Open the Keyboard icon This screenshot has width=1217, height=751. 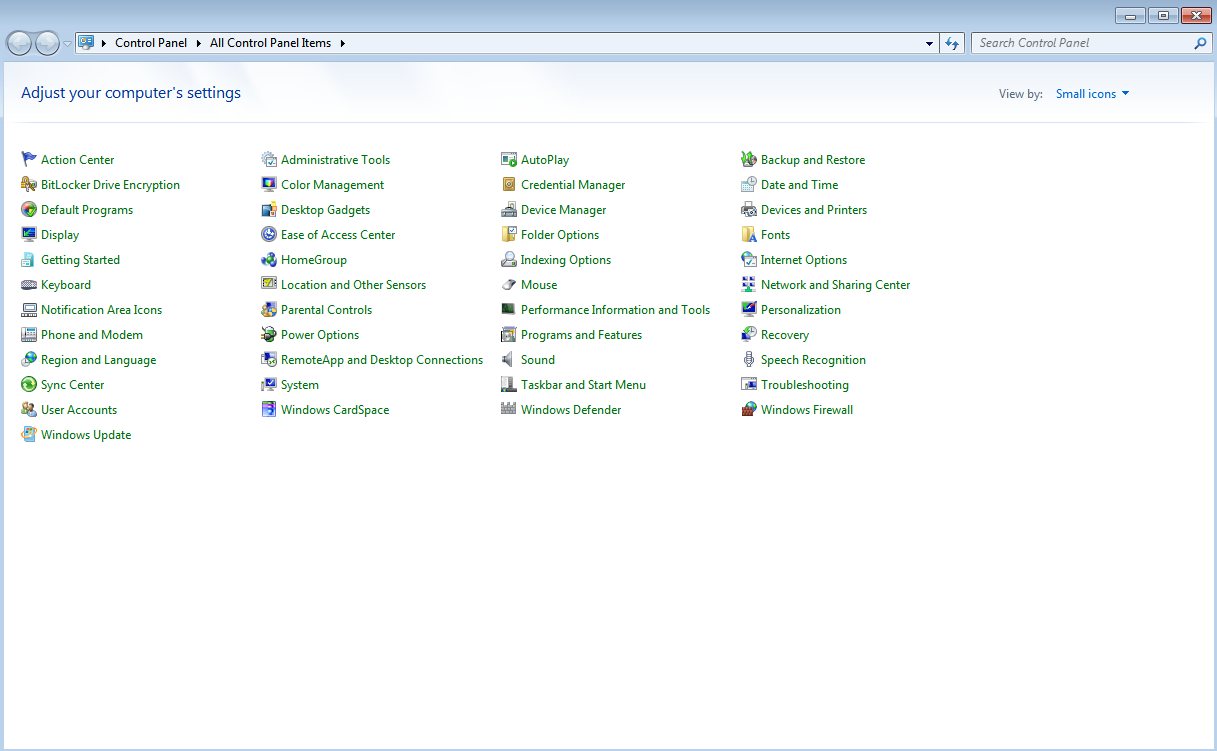[x=29, y=284]
